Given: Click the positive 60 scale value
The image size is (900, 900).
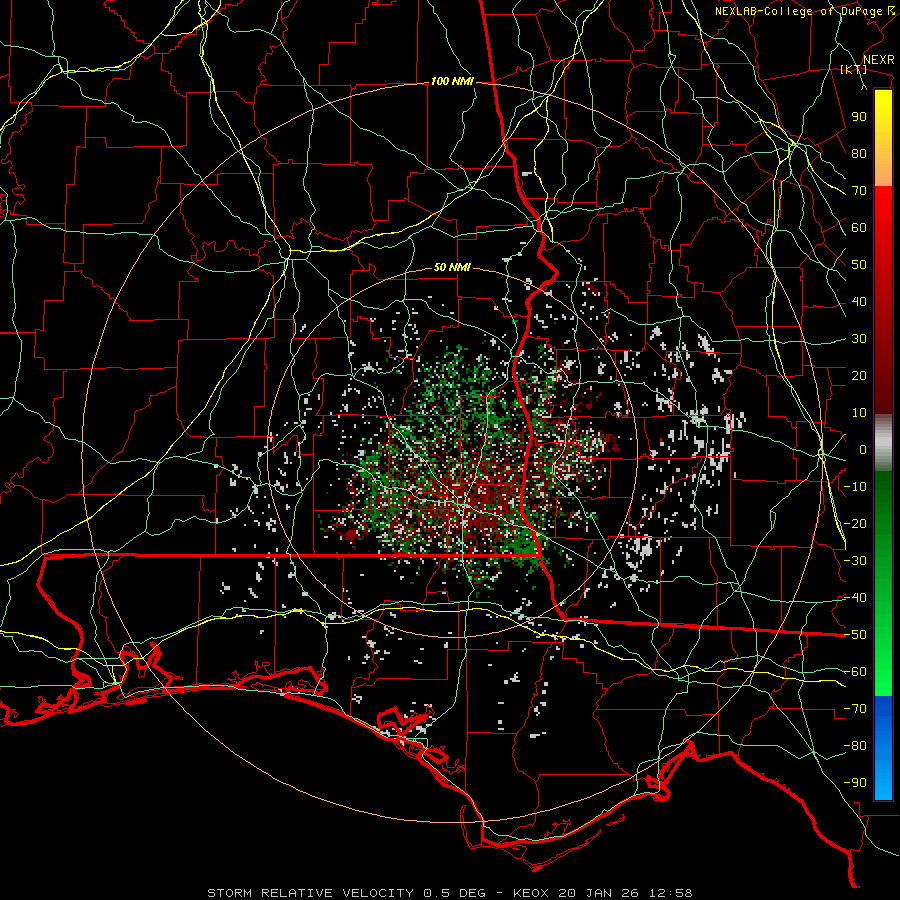Looking at the screenshot, I should tap(859, 227).
